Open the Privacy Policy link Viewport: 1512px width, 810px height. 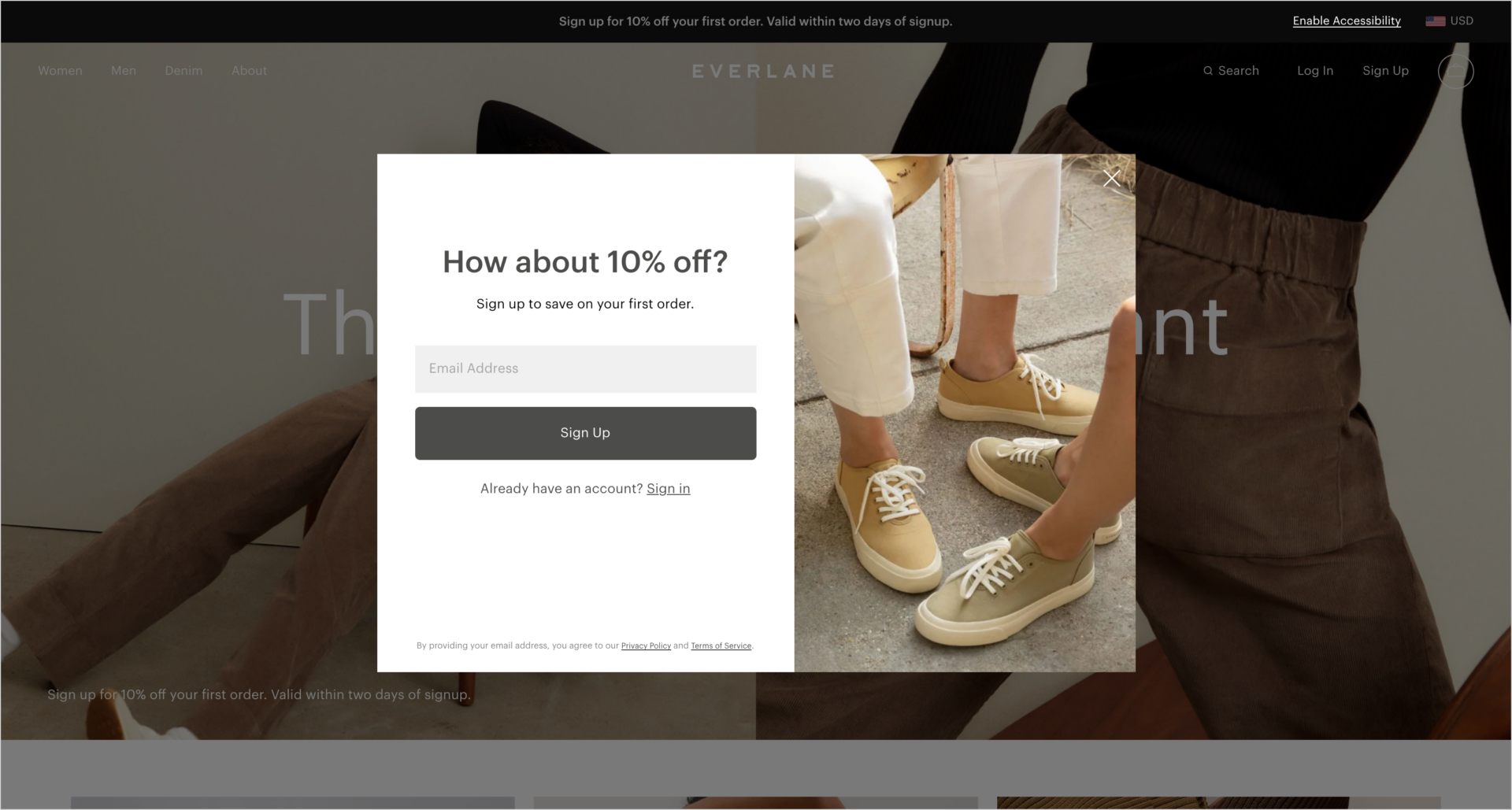646,645
